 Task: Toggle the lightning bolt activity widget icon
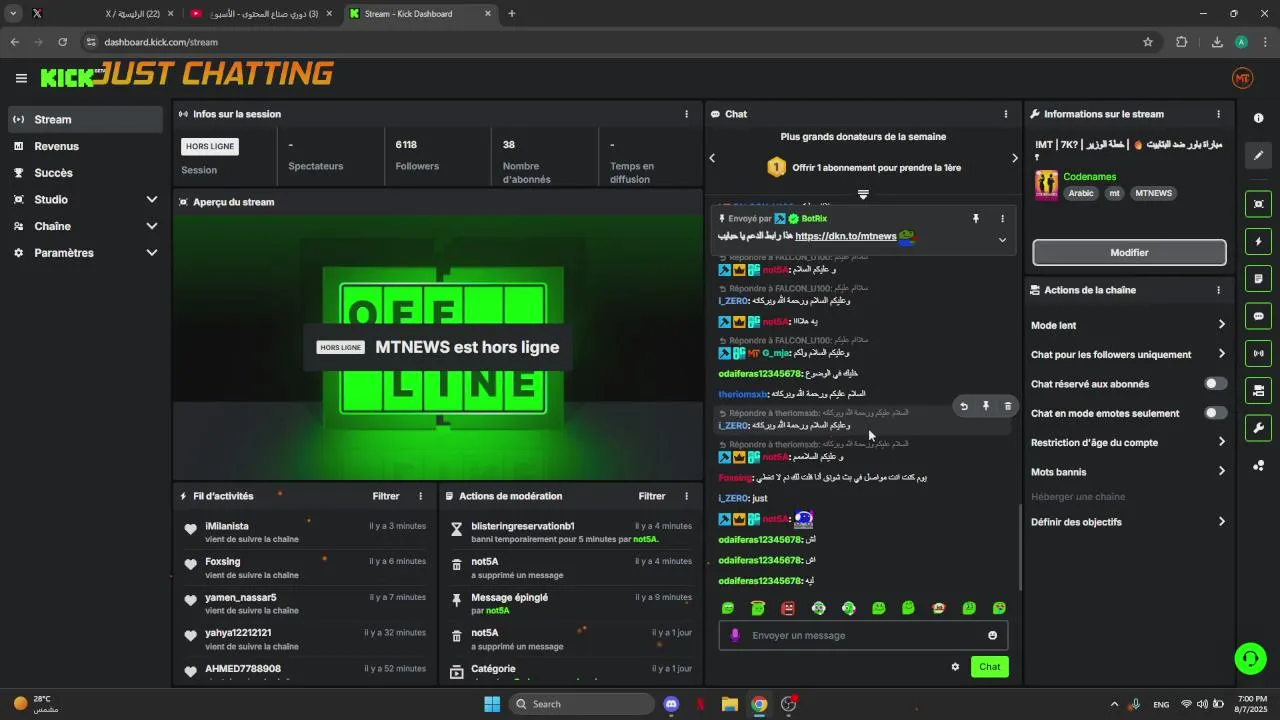point(1258,241)
